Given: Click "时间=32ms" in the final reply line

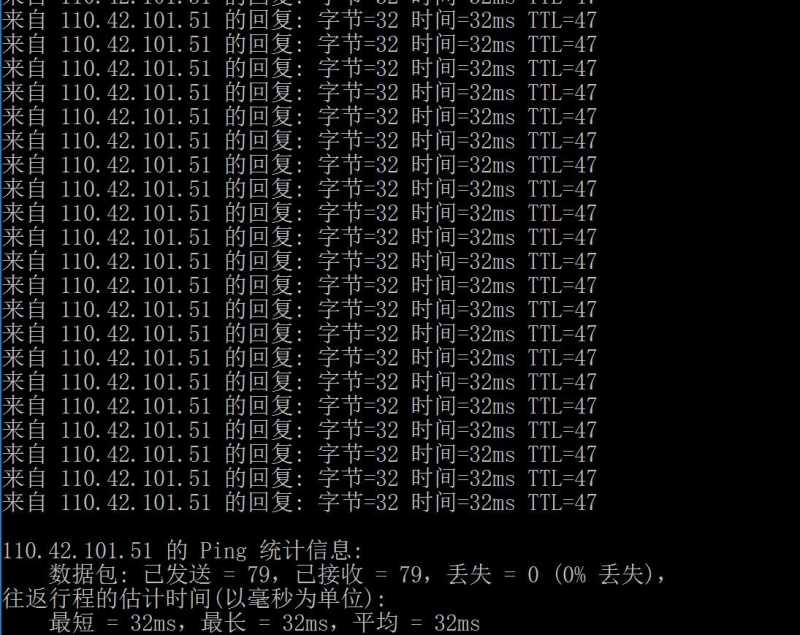Looking at the screenshot, I should [x=463, y=502].
